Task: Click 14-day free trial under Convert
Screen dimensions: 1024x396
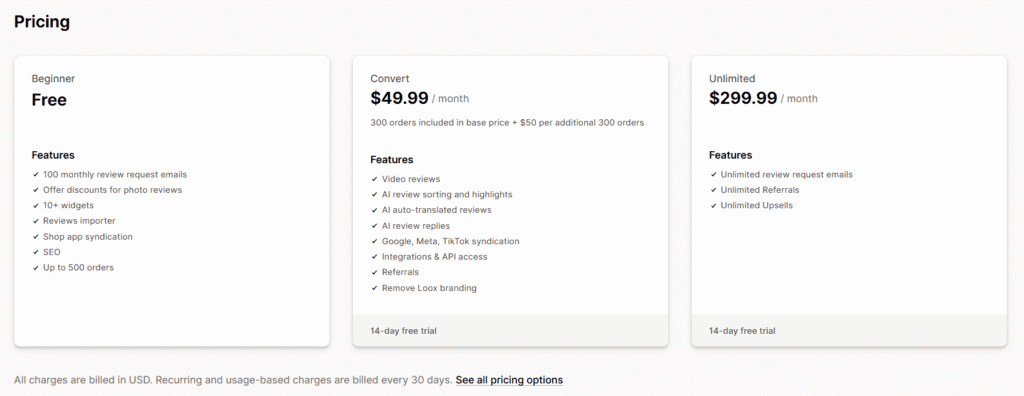Action: [403, 331]
